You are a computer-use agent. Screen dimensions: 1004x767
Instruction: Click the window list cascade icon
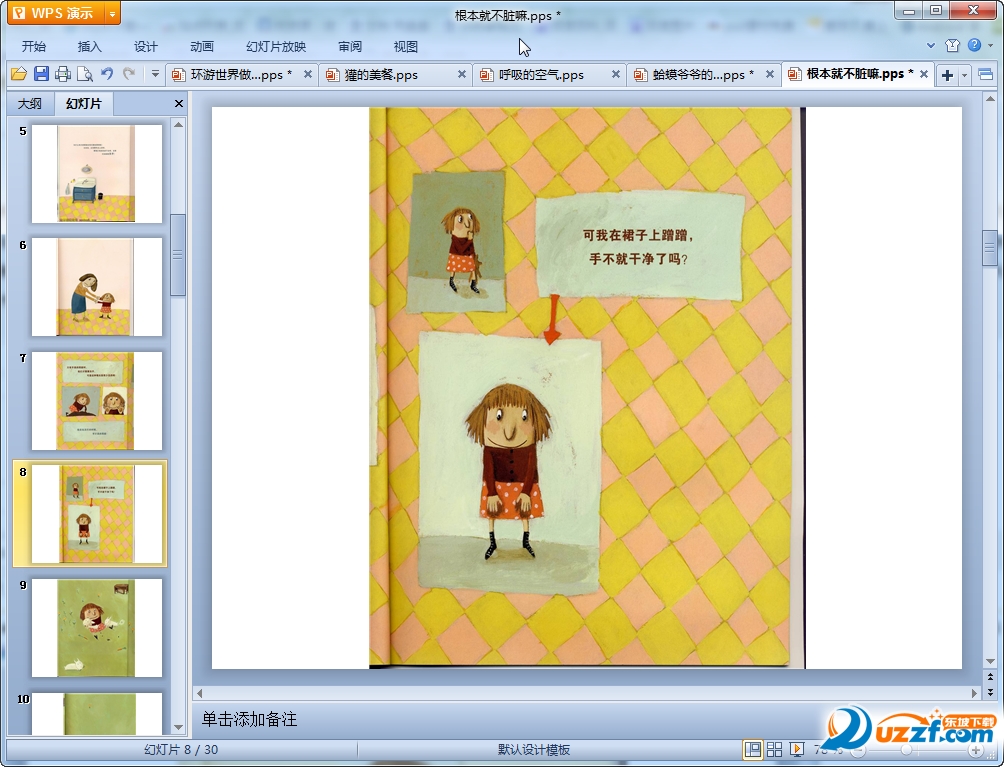click(985, 75)
